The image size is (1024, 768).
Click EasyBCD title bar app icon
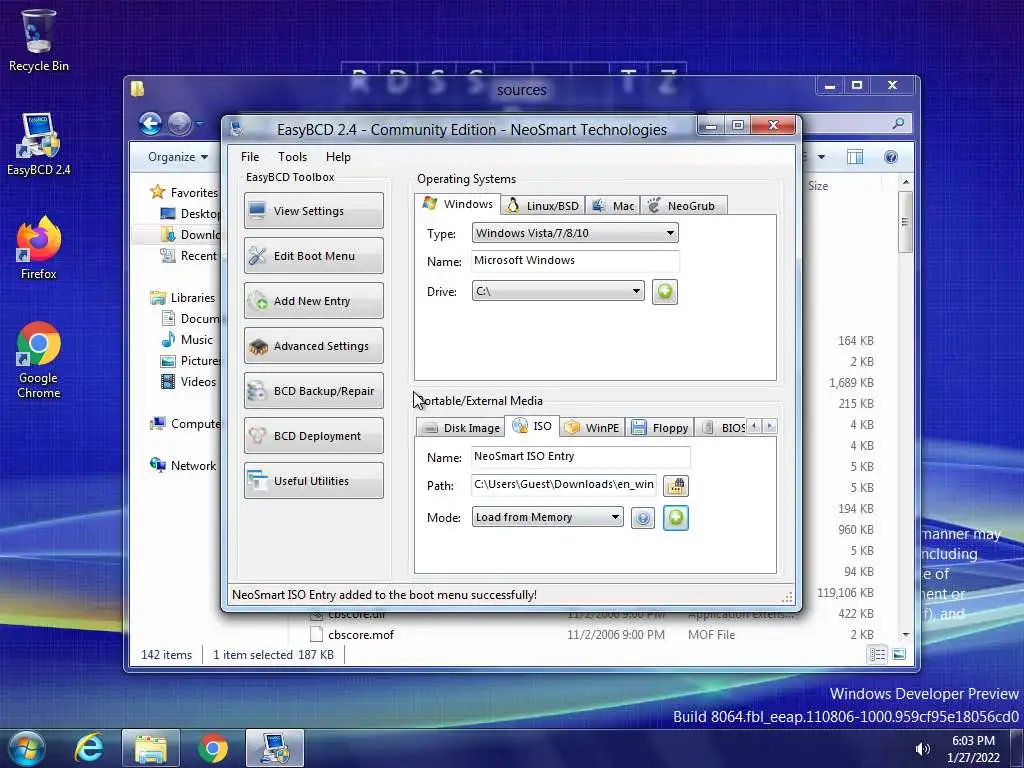point(237,129)
